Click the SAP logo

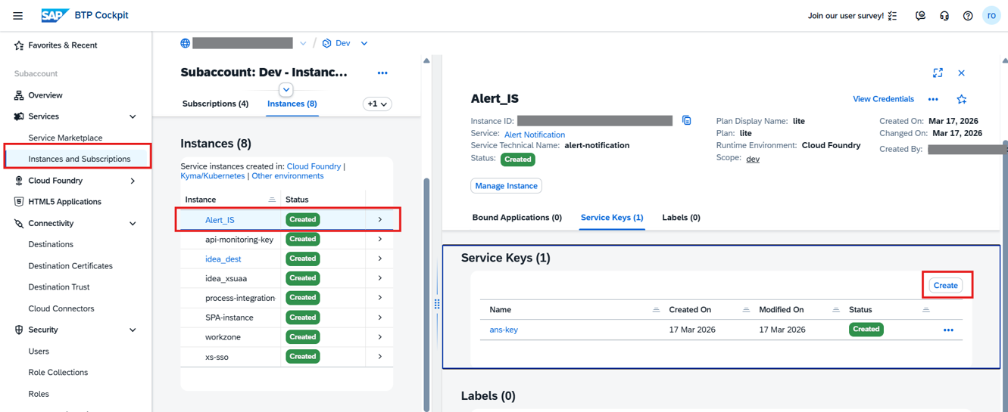(54, 15)
